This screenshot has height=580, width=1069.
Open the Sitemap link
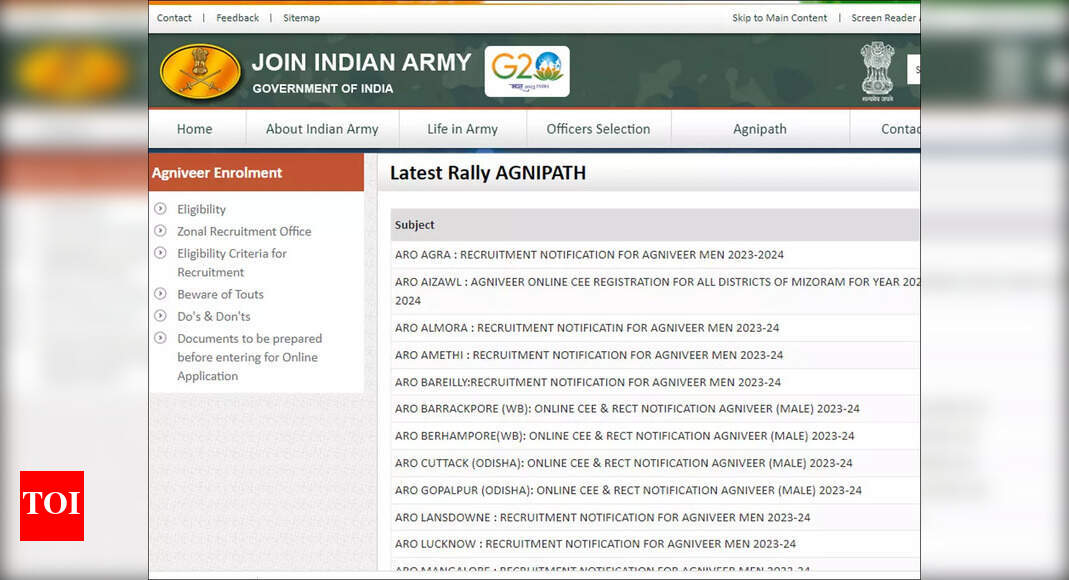tap(301, 18)
